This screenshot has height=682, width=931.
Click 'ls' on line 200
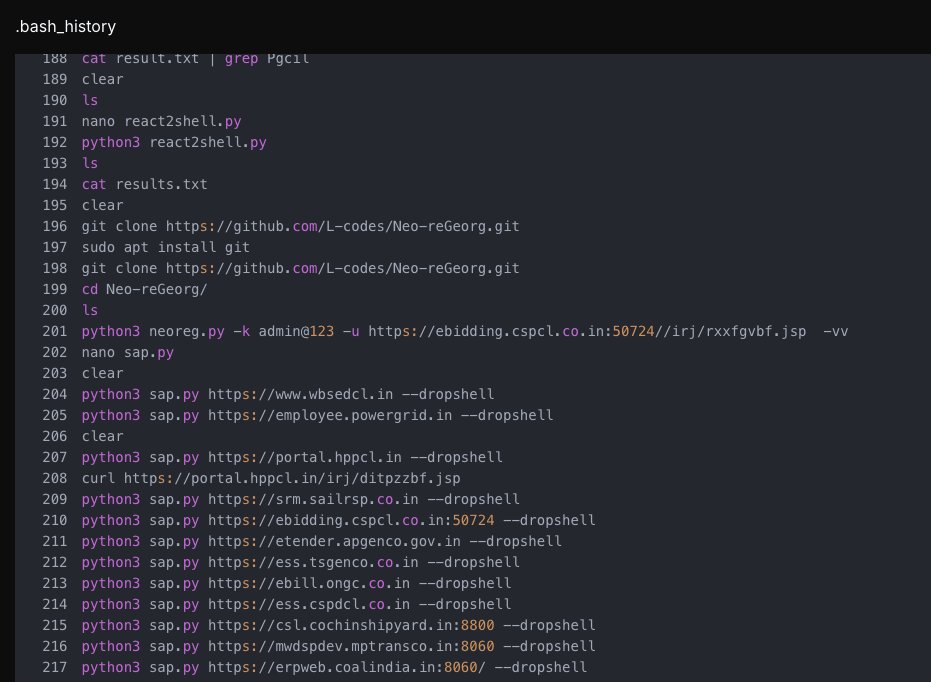pos(90,310)
